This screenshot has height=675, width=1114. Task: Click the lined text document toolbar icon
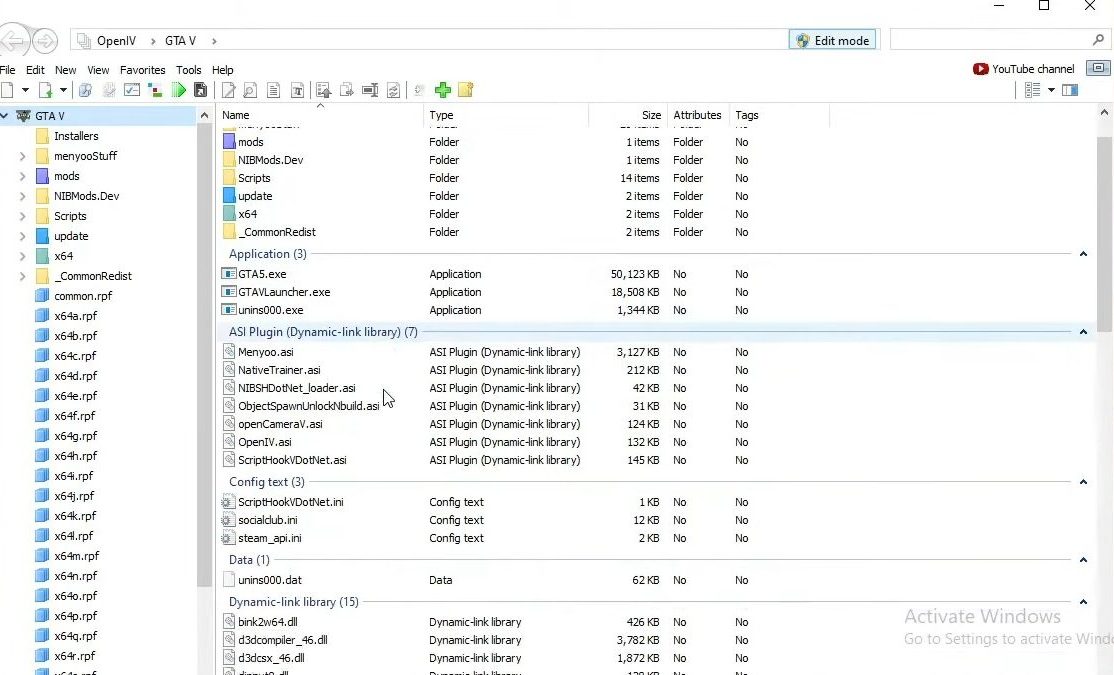coord(274,90)
